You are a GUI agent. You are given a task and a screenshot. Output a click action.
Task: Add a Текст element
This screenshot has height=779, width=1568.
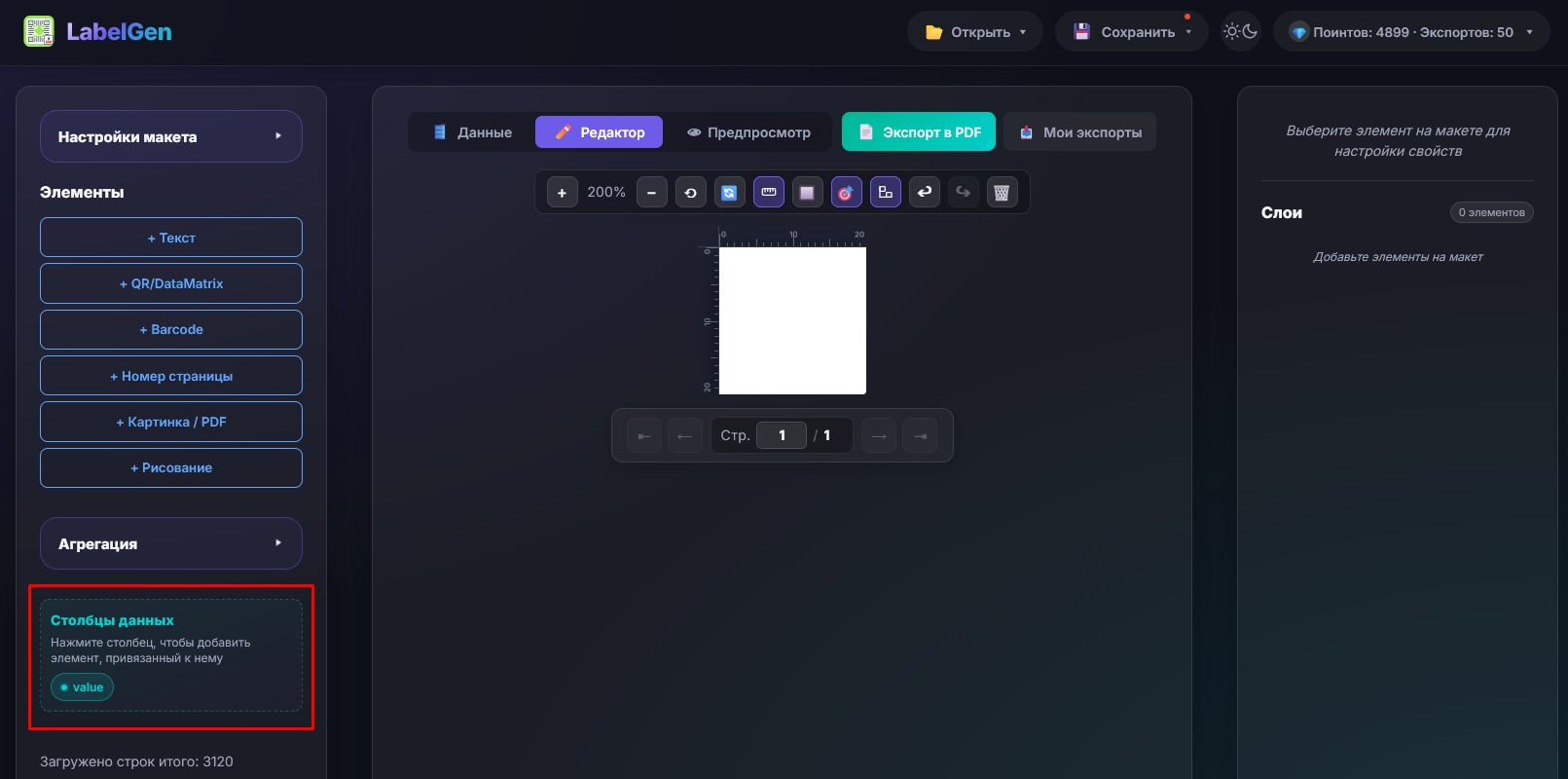[171, 238]
